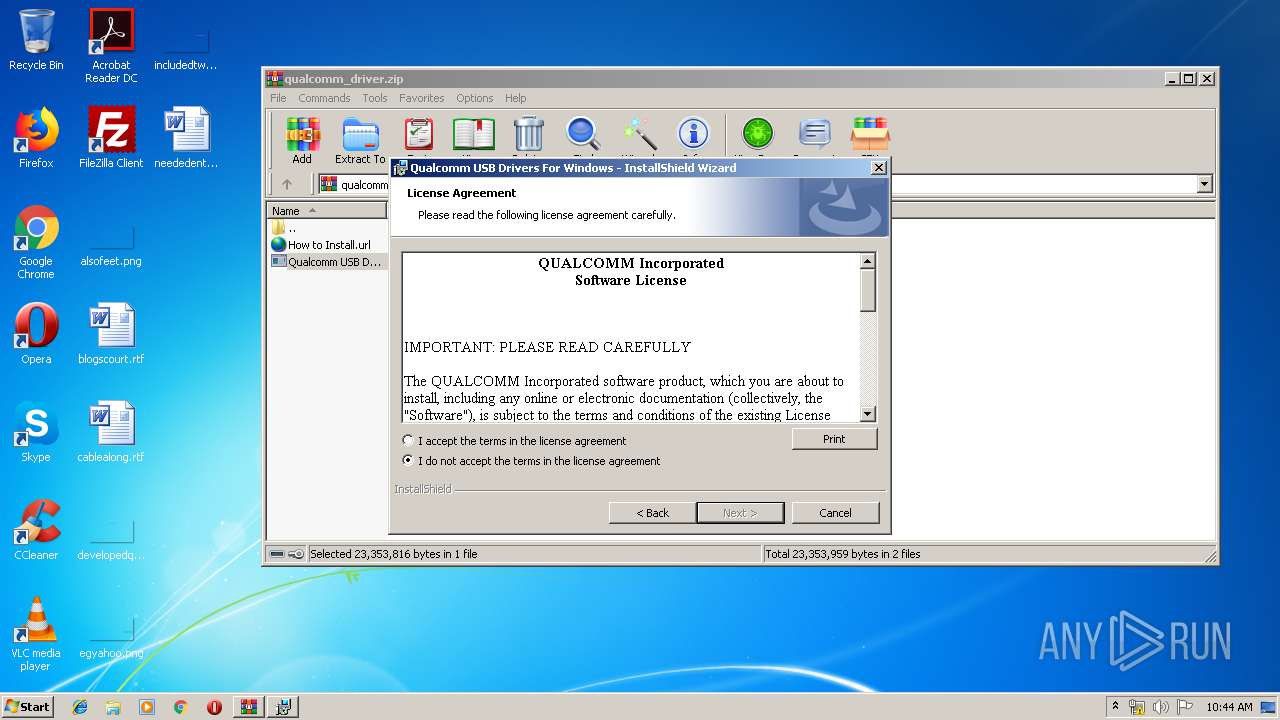Viewport: 1280px width, 720px height.
Task: Open Recycle Bin on desktop
Action: pos(36,40)
